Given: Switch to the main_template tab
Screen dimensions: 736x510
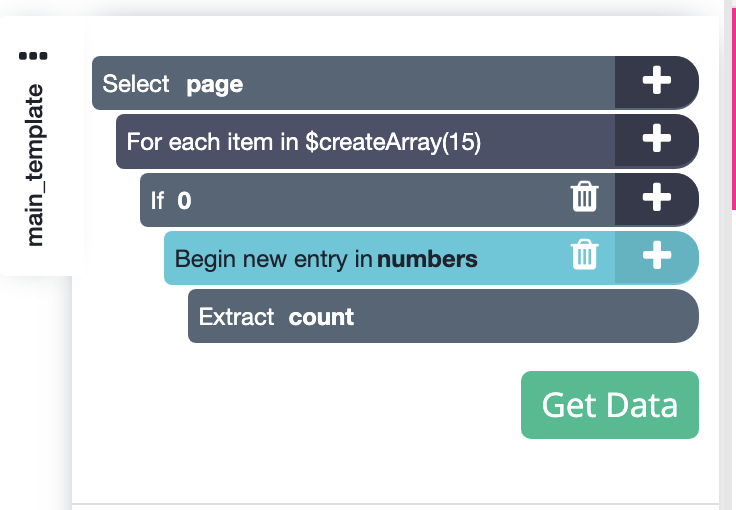Looking at the screenshot, I should (35, 165).
